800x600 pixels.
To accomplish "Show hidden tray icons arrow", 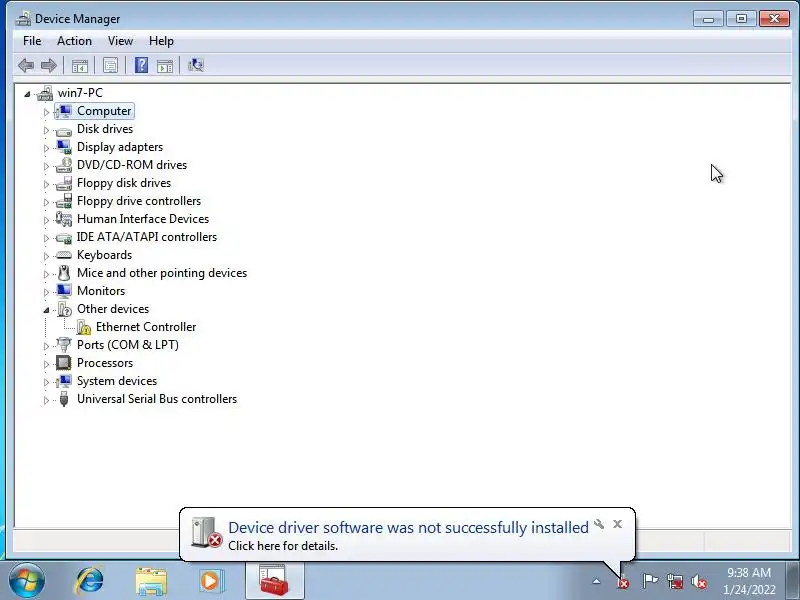I will point(596,581).
